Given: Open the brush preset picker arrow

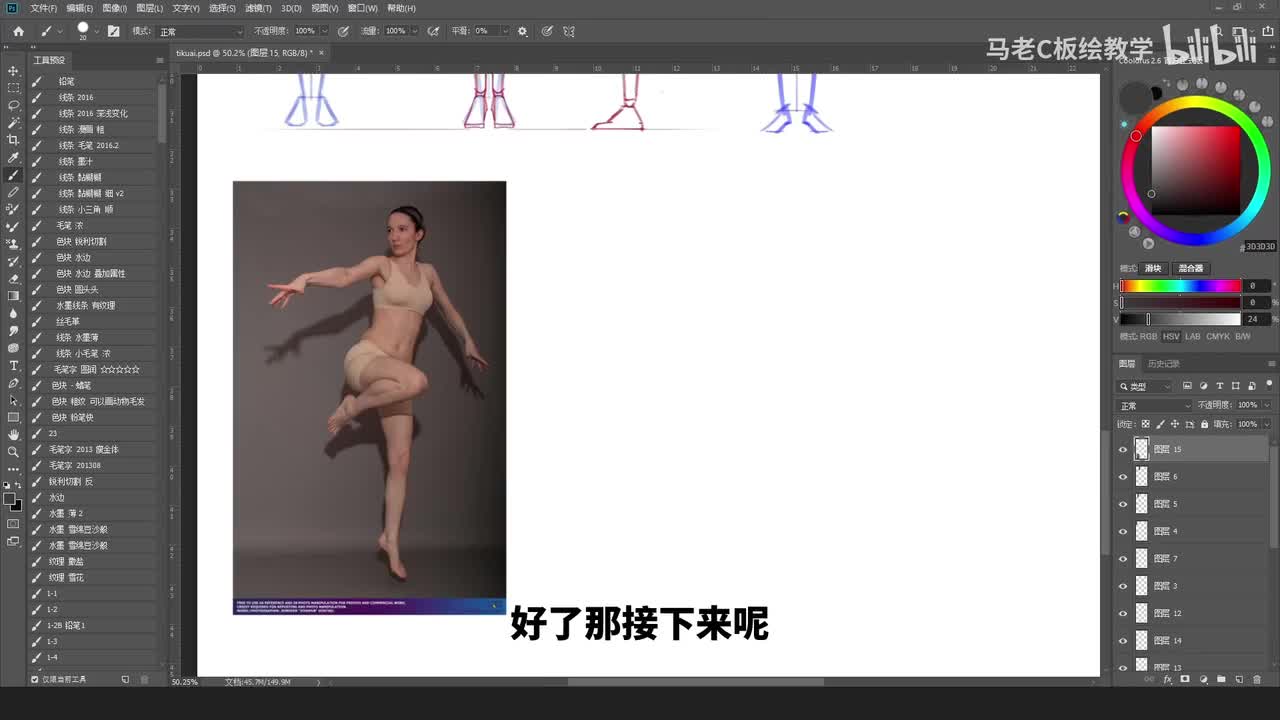Looking at the screenshot, I should click(x=96, y=31).
